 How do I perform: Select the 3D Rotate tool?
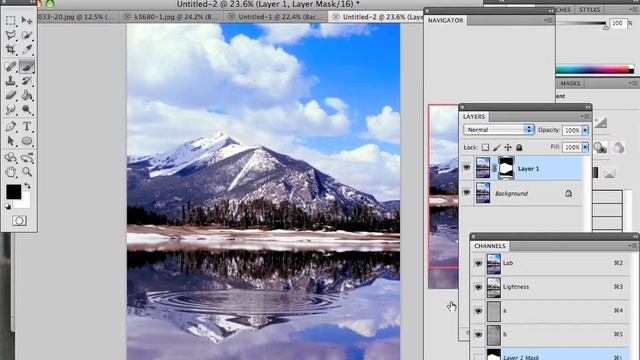coord(11,158)
